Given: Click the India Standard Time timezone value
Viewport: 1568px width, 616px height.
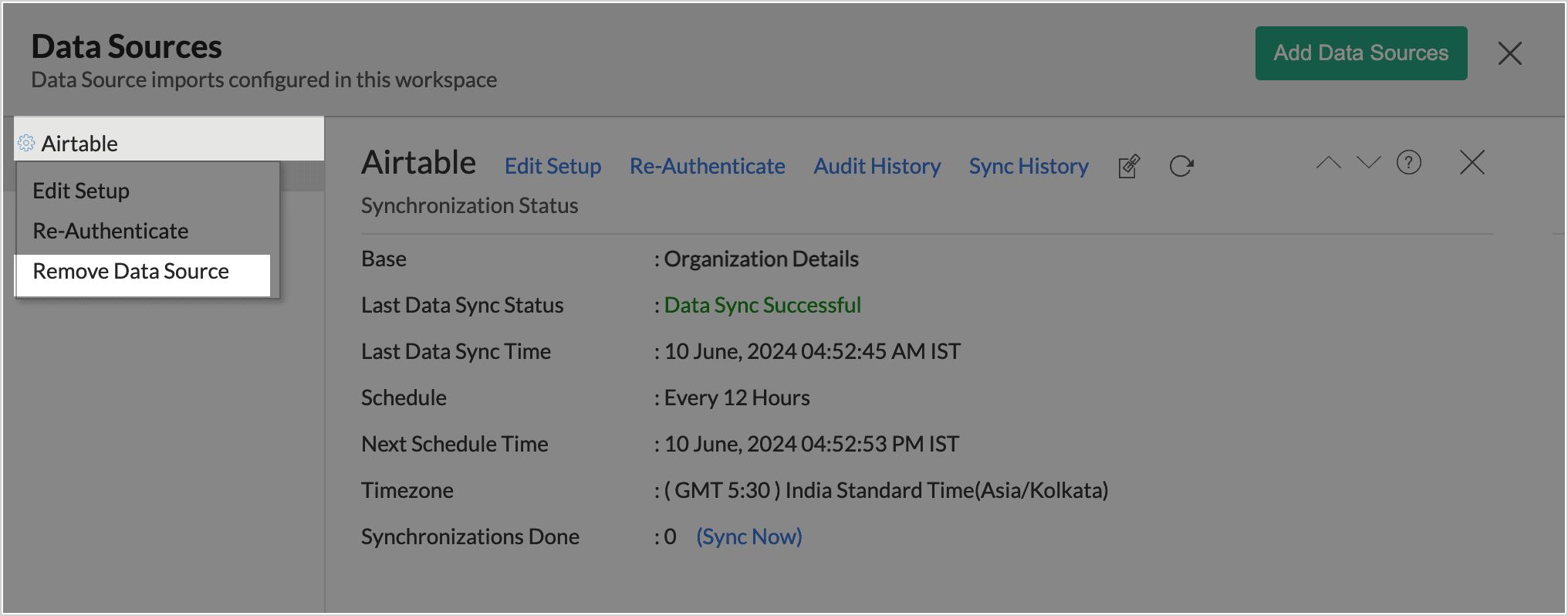Looking at the screenshot, I should pyautogui.click(x=886, y=490).
